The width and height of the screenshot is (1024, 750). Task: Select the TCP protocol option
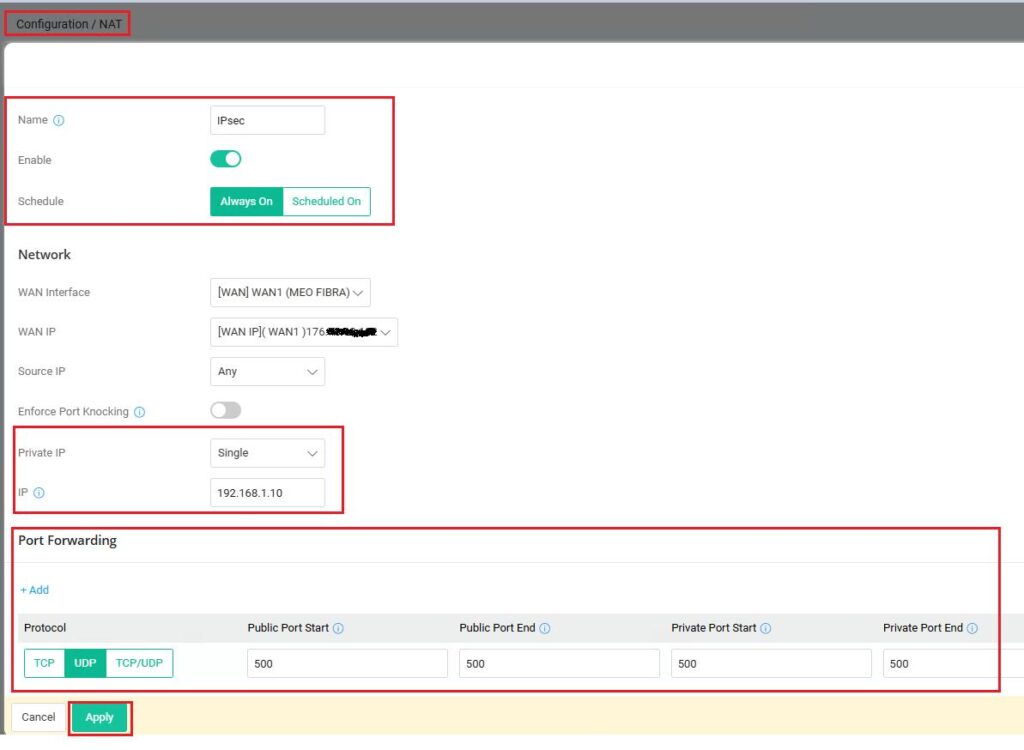click(45, 663)
